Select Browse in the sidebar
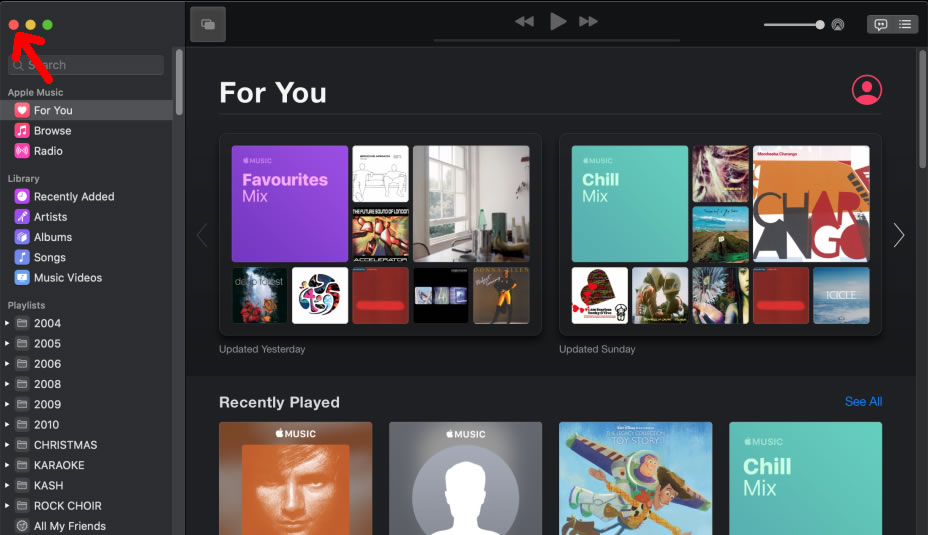Viewport: 928px width, 535px height. pyautogui.click(x=52, y=131)
